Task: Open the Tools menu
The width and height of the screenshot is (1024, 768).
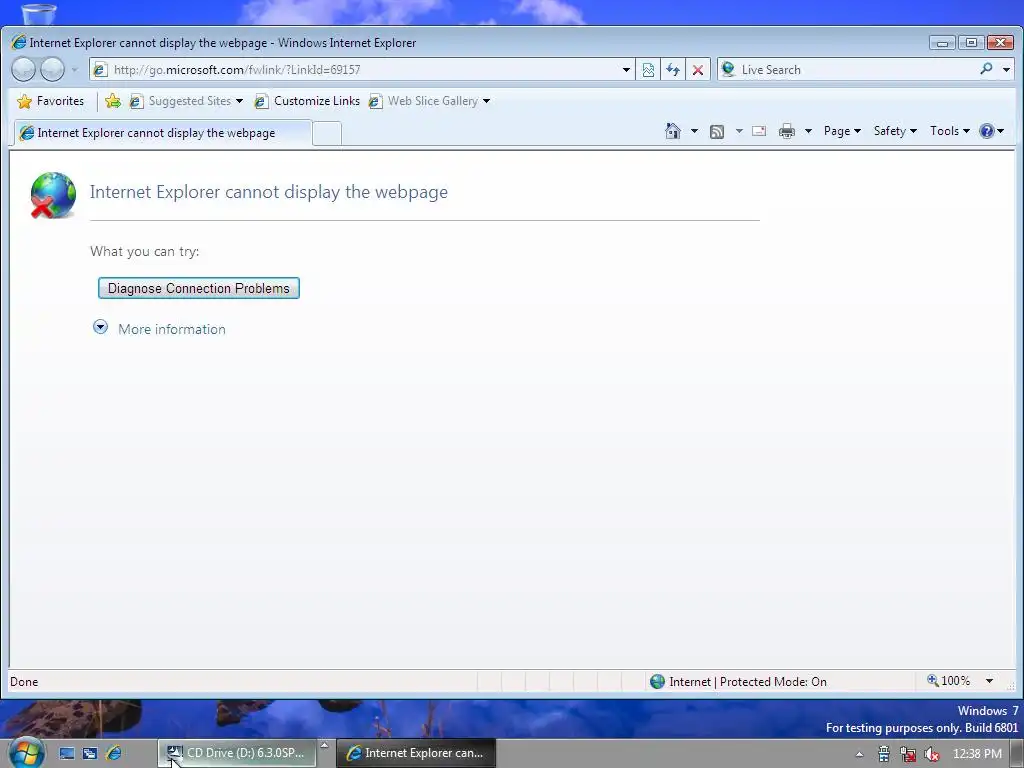Action: coord(950,131)
